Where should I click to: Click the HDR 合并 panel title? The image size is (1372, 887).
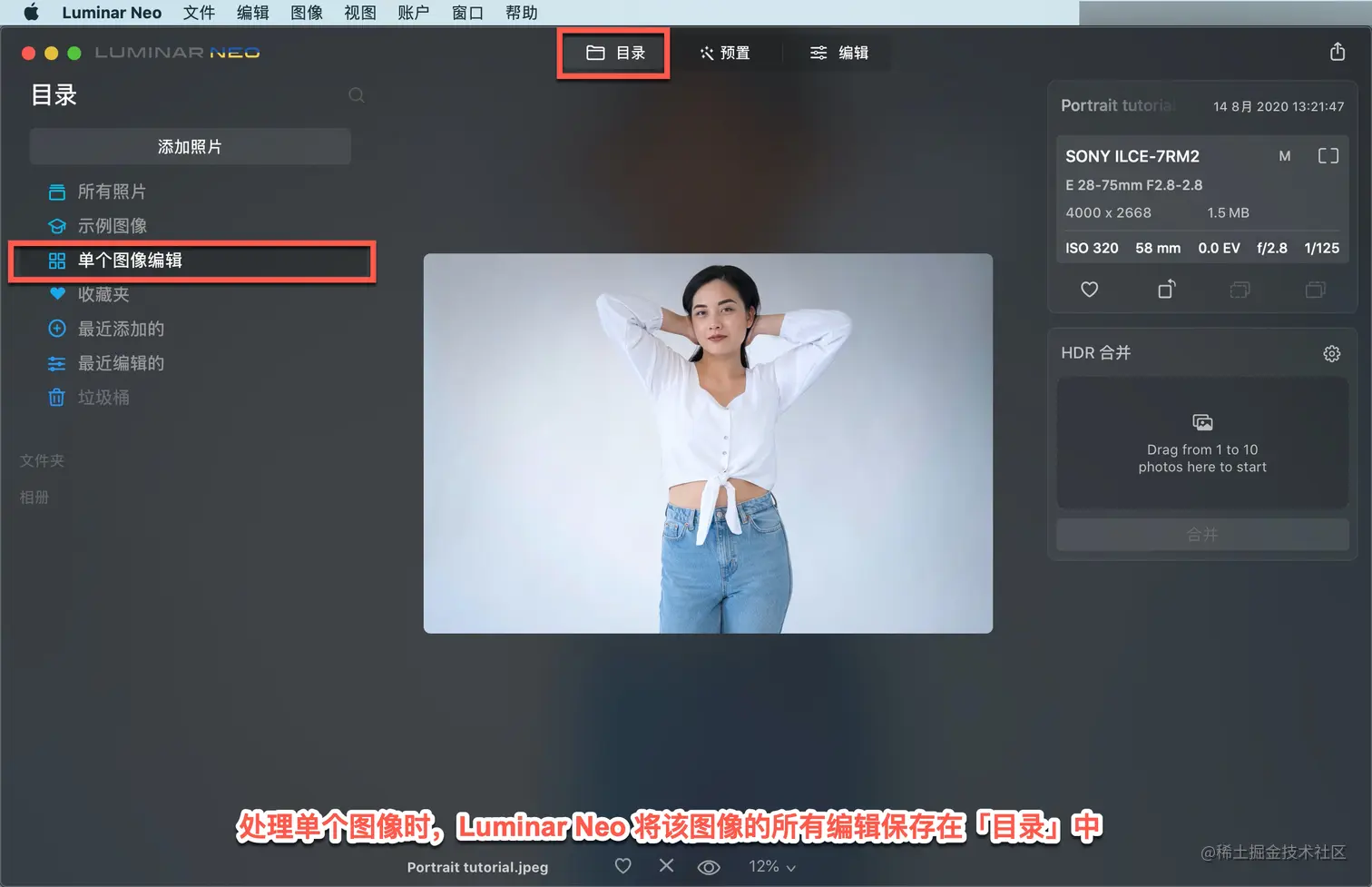1096,352
